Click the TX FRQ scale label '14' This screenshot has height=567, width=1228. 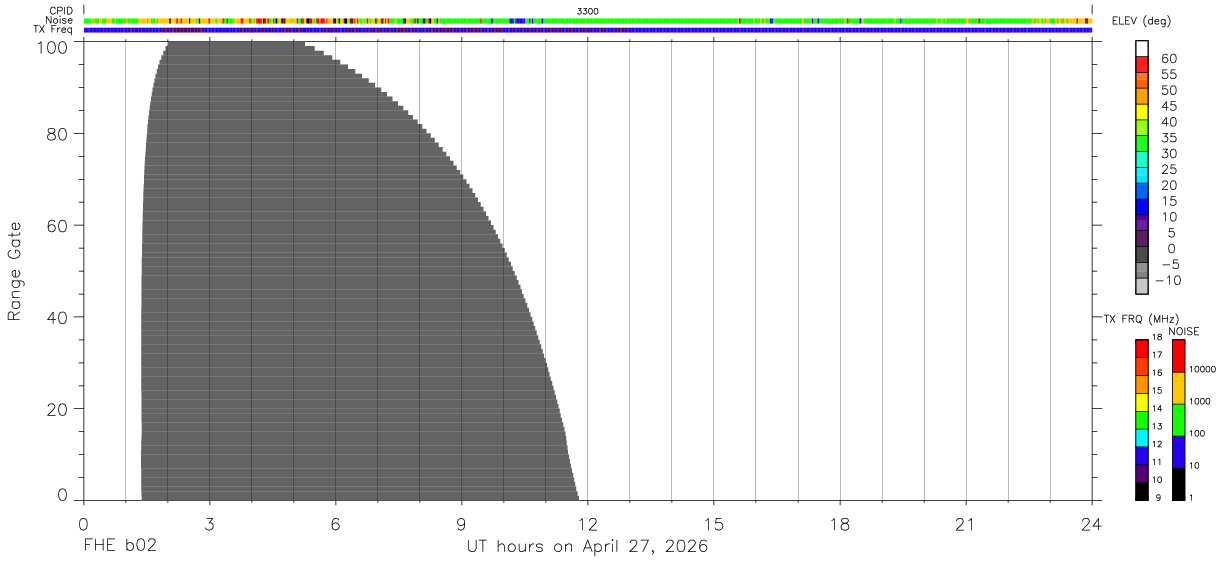[x=1158, y=408]
